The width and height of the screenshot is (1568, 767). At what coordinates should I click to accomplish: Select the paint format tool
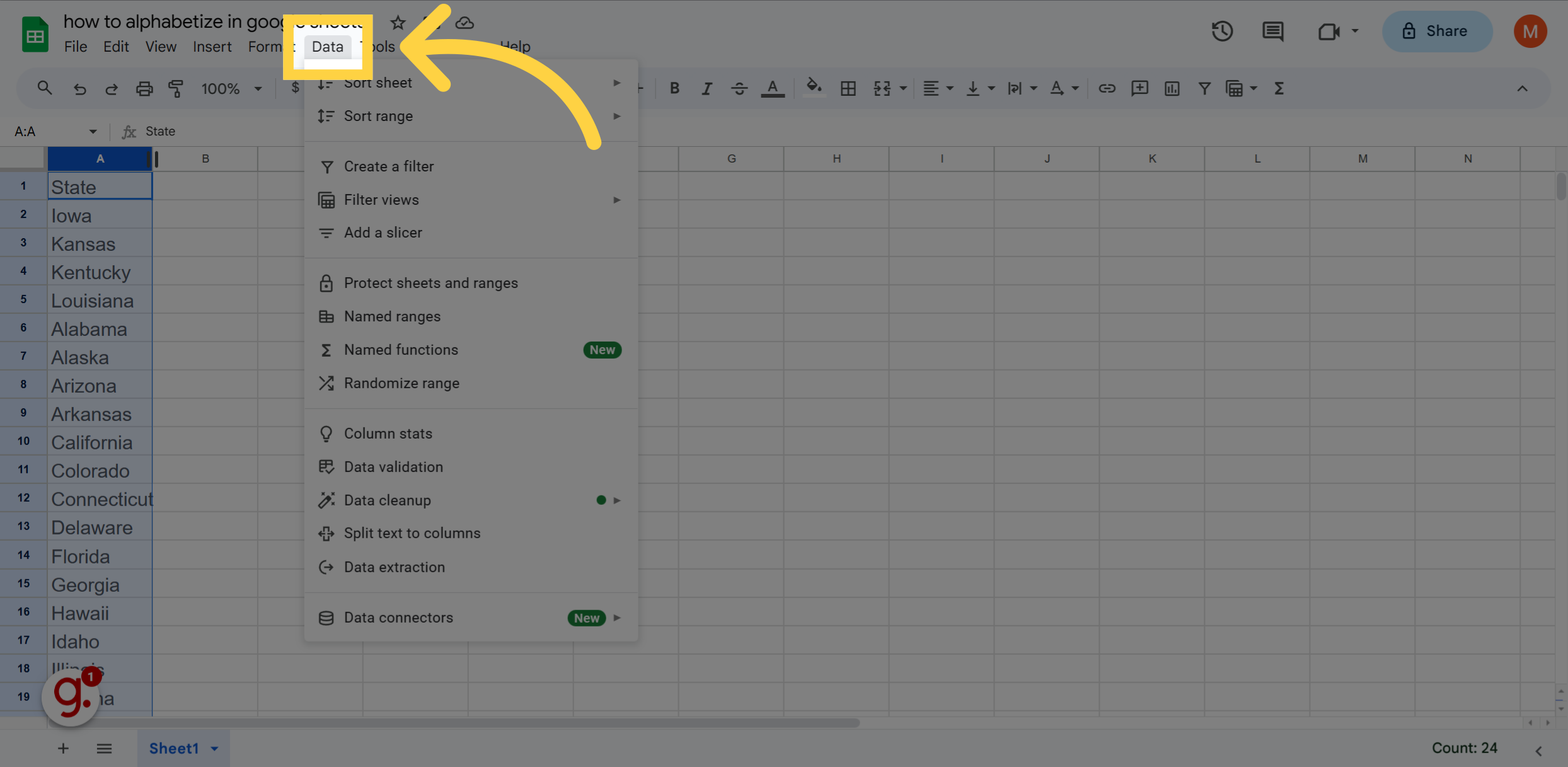coord(176,89)
